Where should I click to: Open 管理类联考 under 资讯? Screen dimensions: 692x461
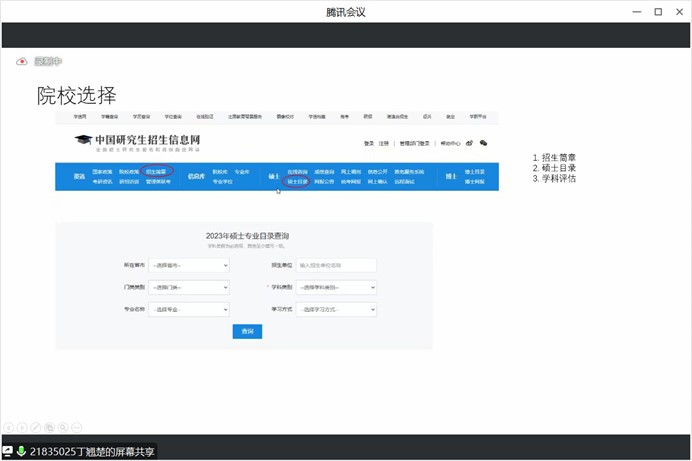tap(158, 181)
